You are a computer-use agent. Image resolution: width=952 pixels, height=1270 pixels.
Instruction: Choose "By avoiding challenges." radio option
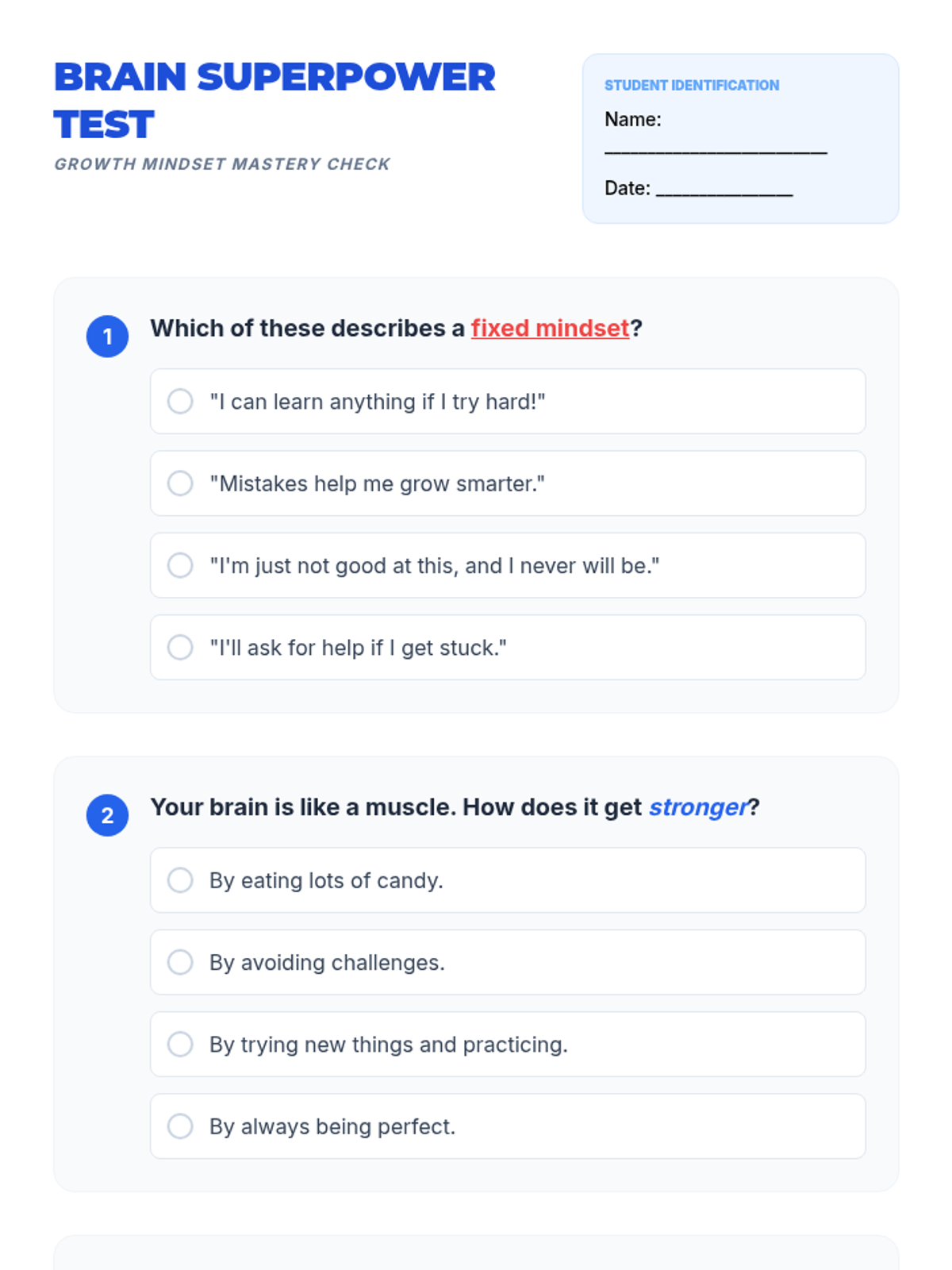point(180,962)
